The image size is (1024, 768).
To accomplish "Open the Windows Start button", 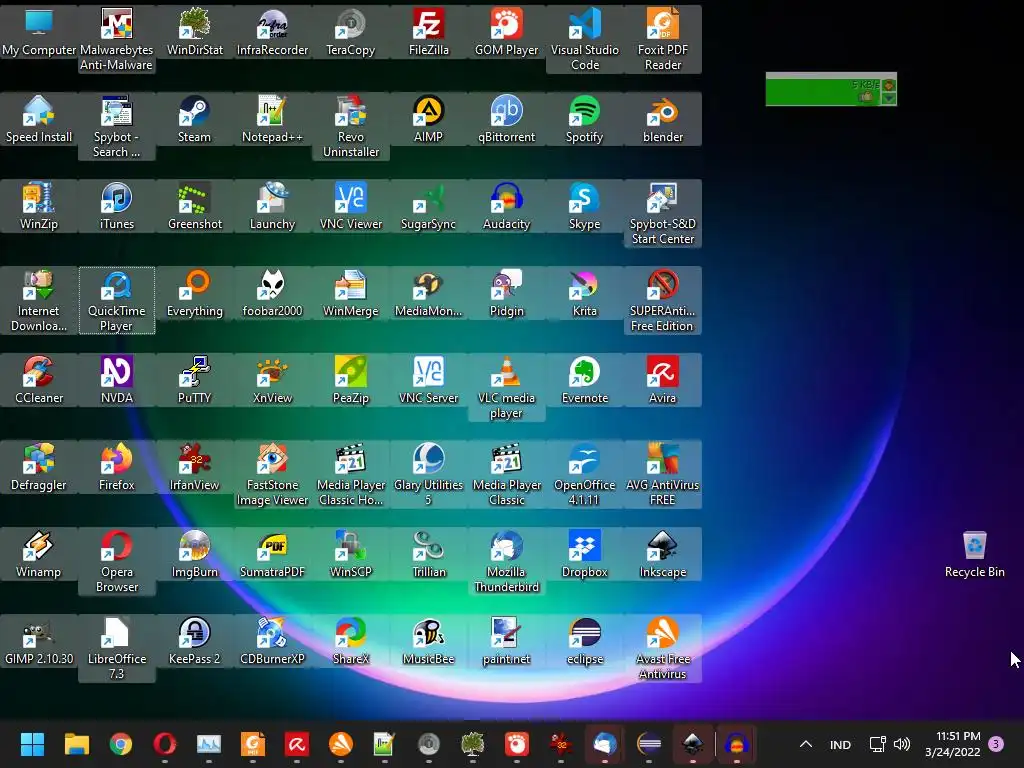I will [x=32, y=744].
